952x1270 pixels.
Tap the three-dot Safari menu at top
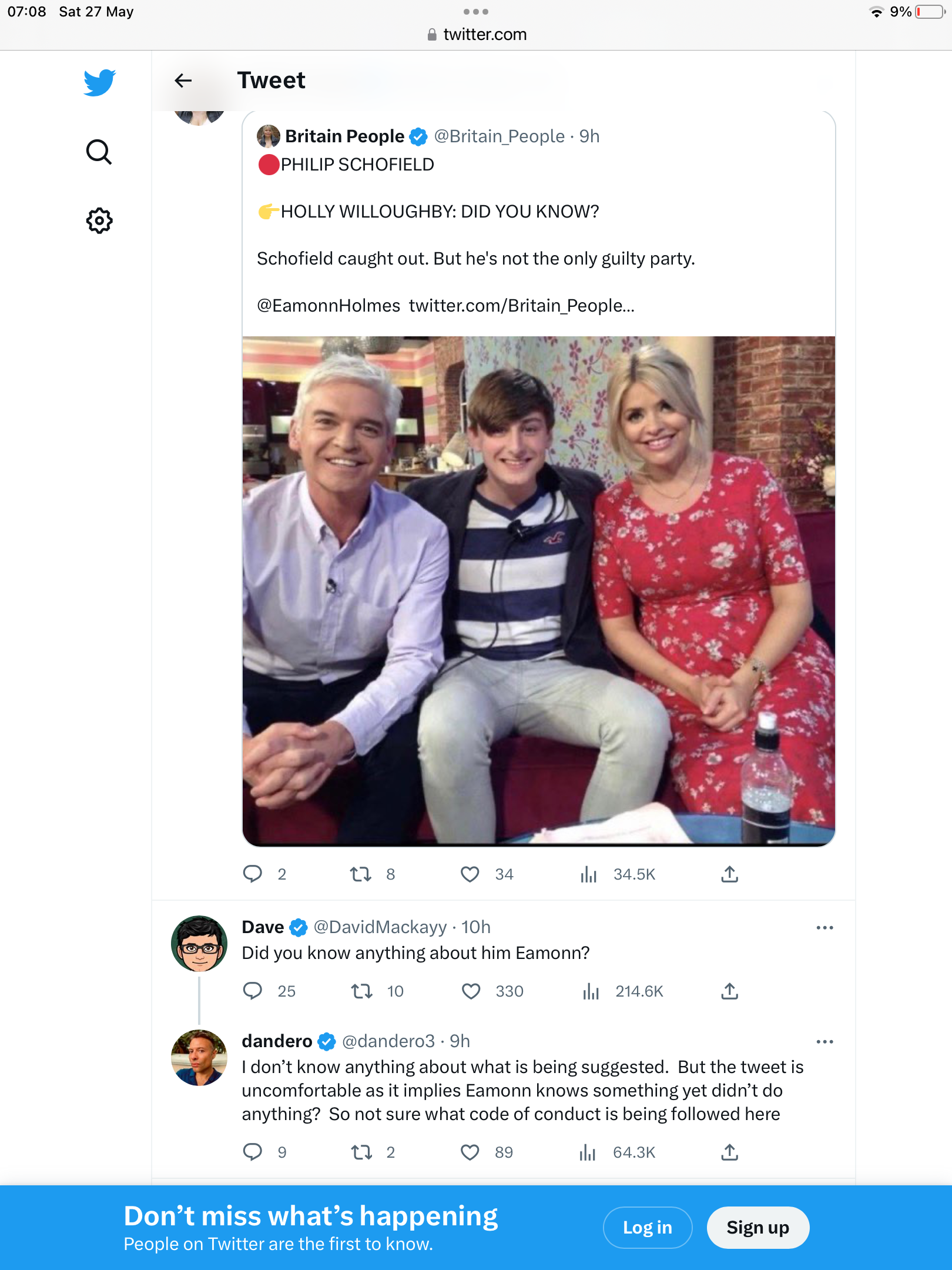coord(475,12)
